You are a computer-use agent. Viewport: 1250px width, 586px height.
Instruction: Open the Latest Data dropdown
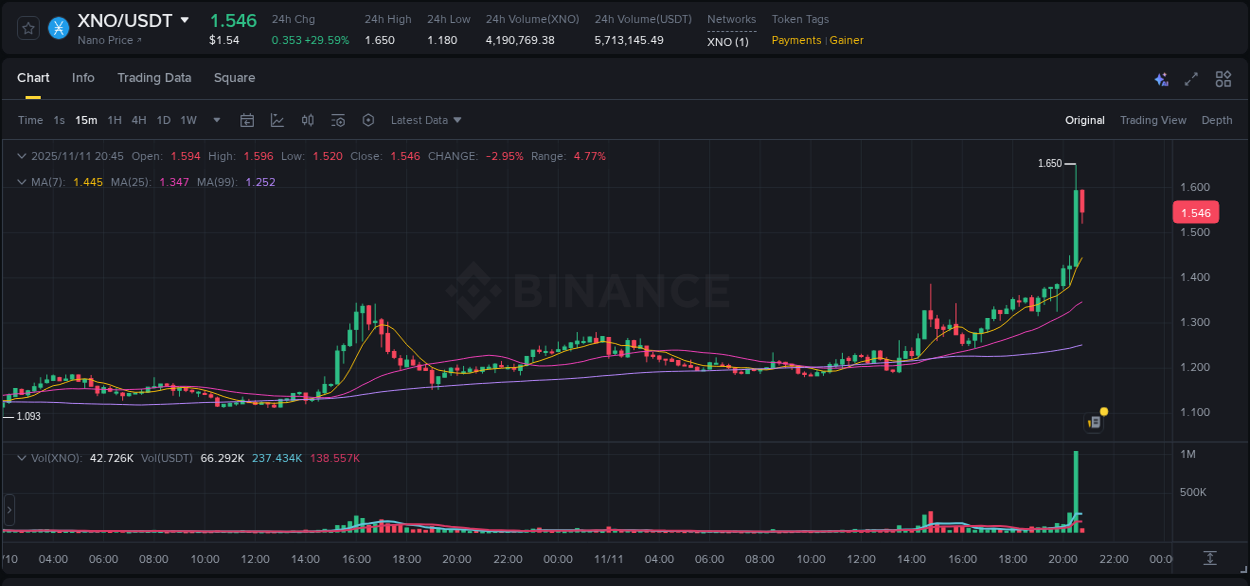pos(424,119)
